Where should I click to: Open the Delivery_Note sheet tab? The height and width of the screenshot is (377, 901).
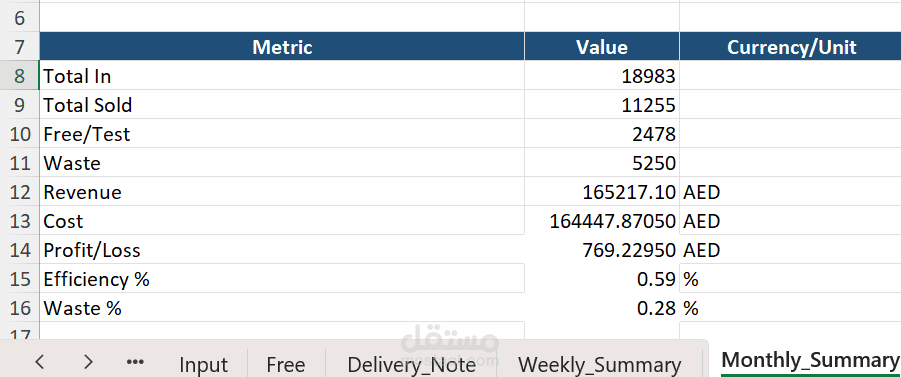[411, 364]
